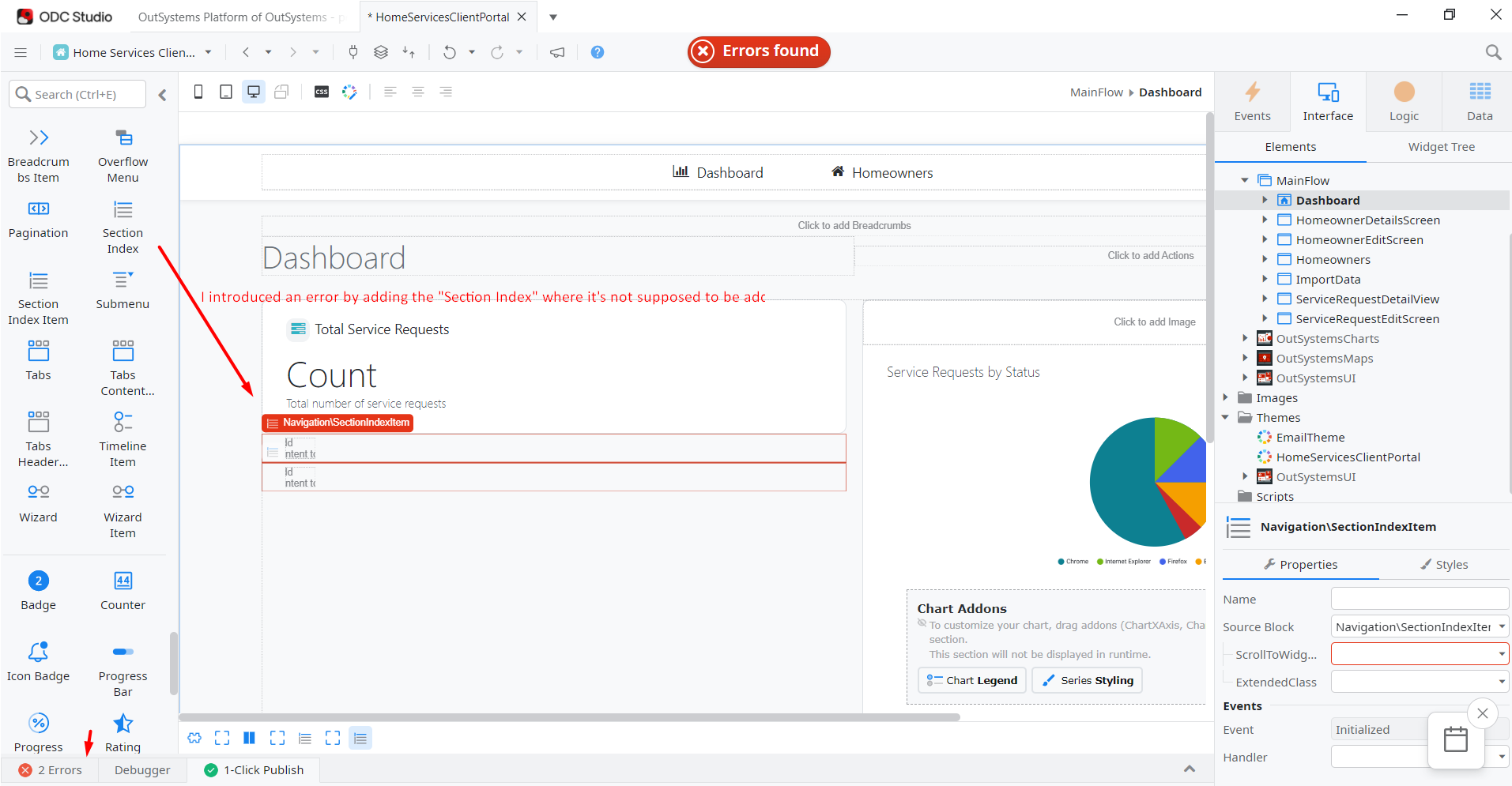Switch to the Widget Tree tab

(1441, 147)
